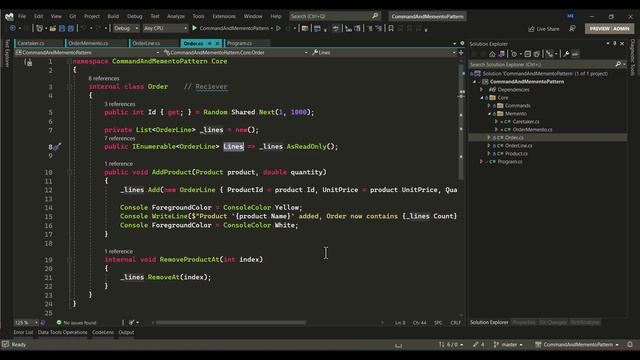Screen dimensions: 640x360
Task: Collapse the Memento folder
Action: (489, 113)
